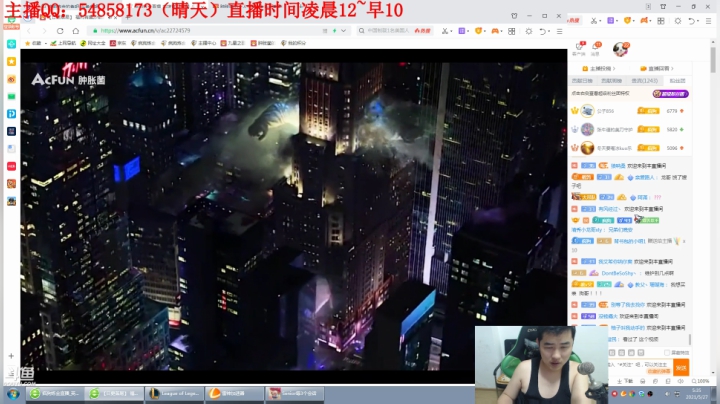Open the Windows Start button
This screenshot has width=720, height=404.
[13, 394]
